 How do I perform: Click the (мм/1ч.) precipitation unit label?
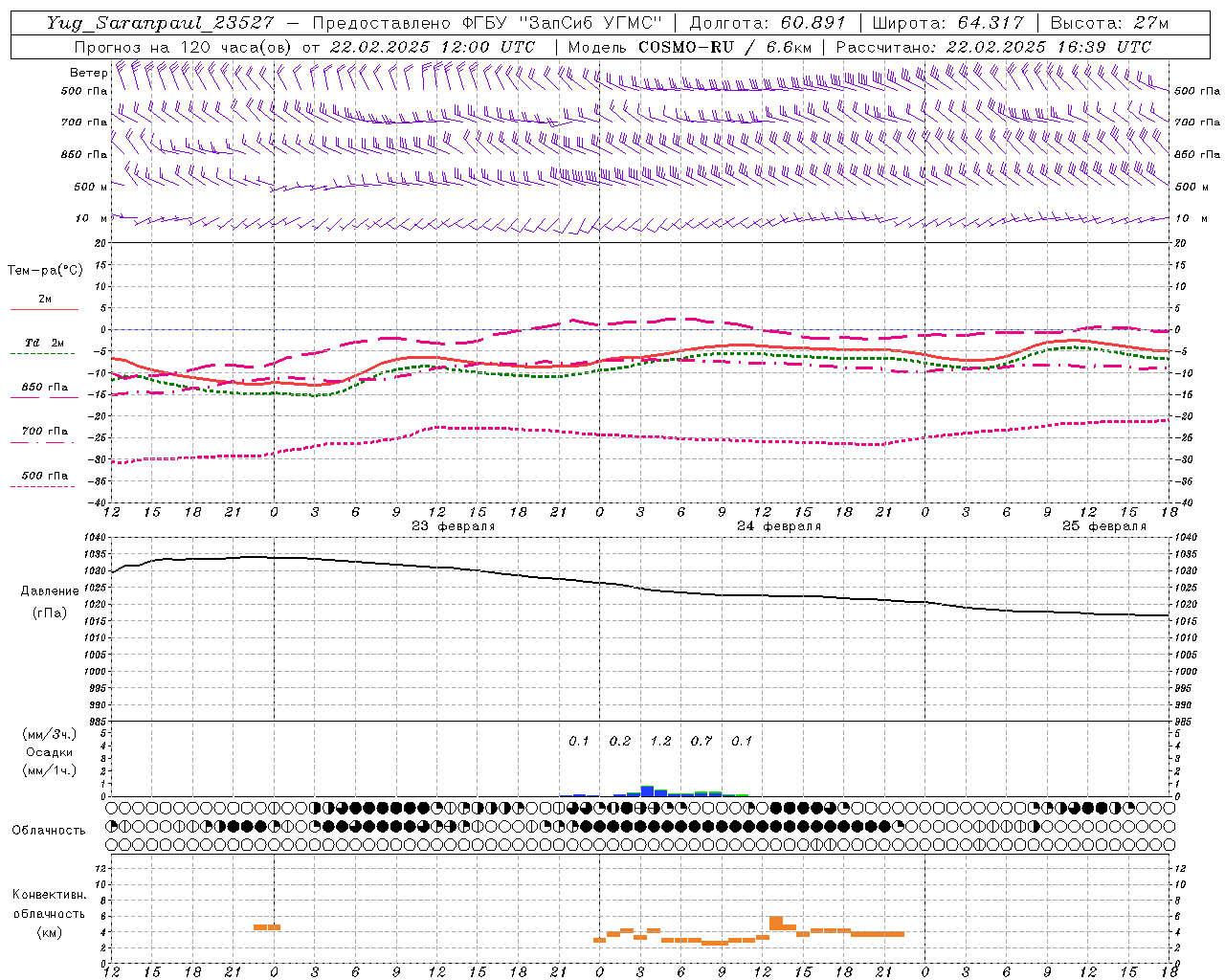(50, 770)
